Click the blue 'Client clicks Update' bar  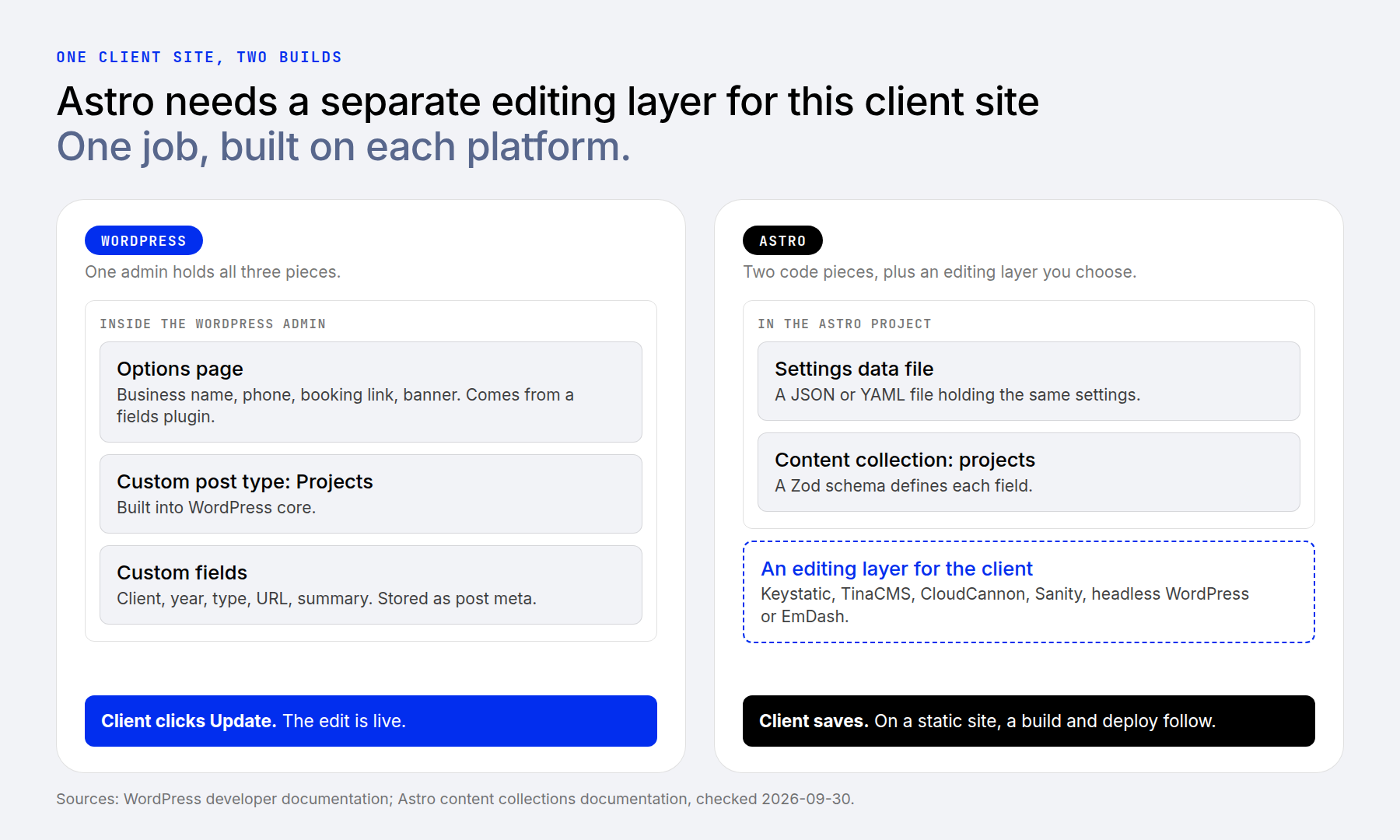click(x=371, y=721)
